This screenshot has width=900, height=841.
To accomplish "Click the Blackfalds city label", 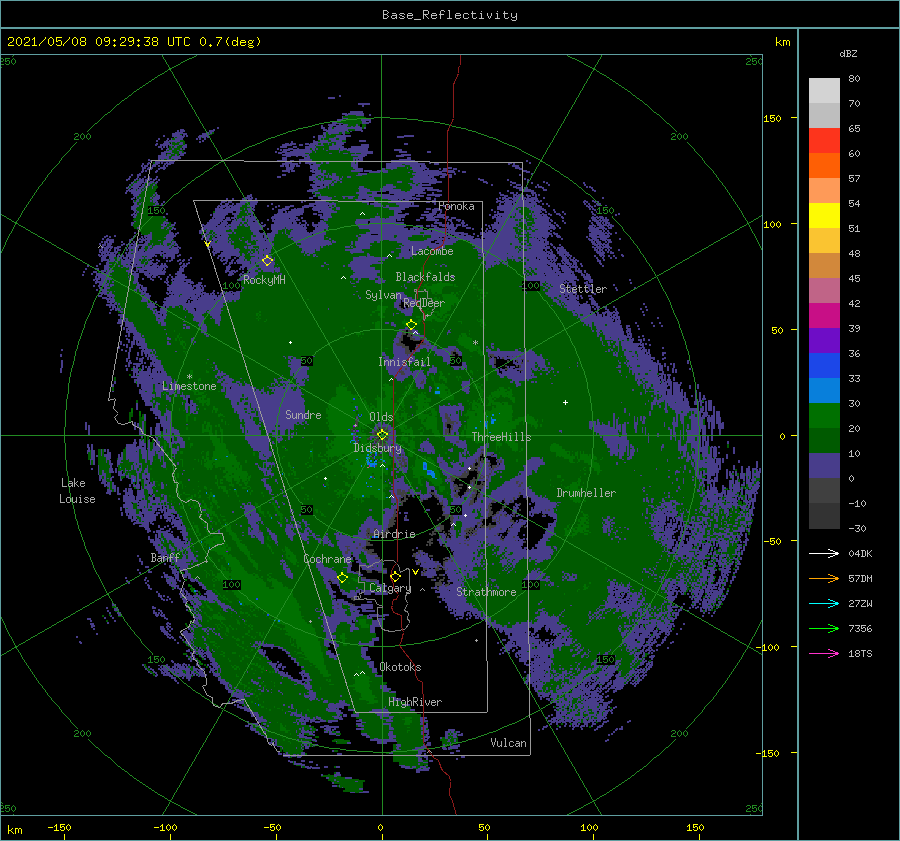I will click(425, 277).
